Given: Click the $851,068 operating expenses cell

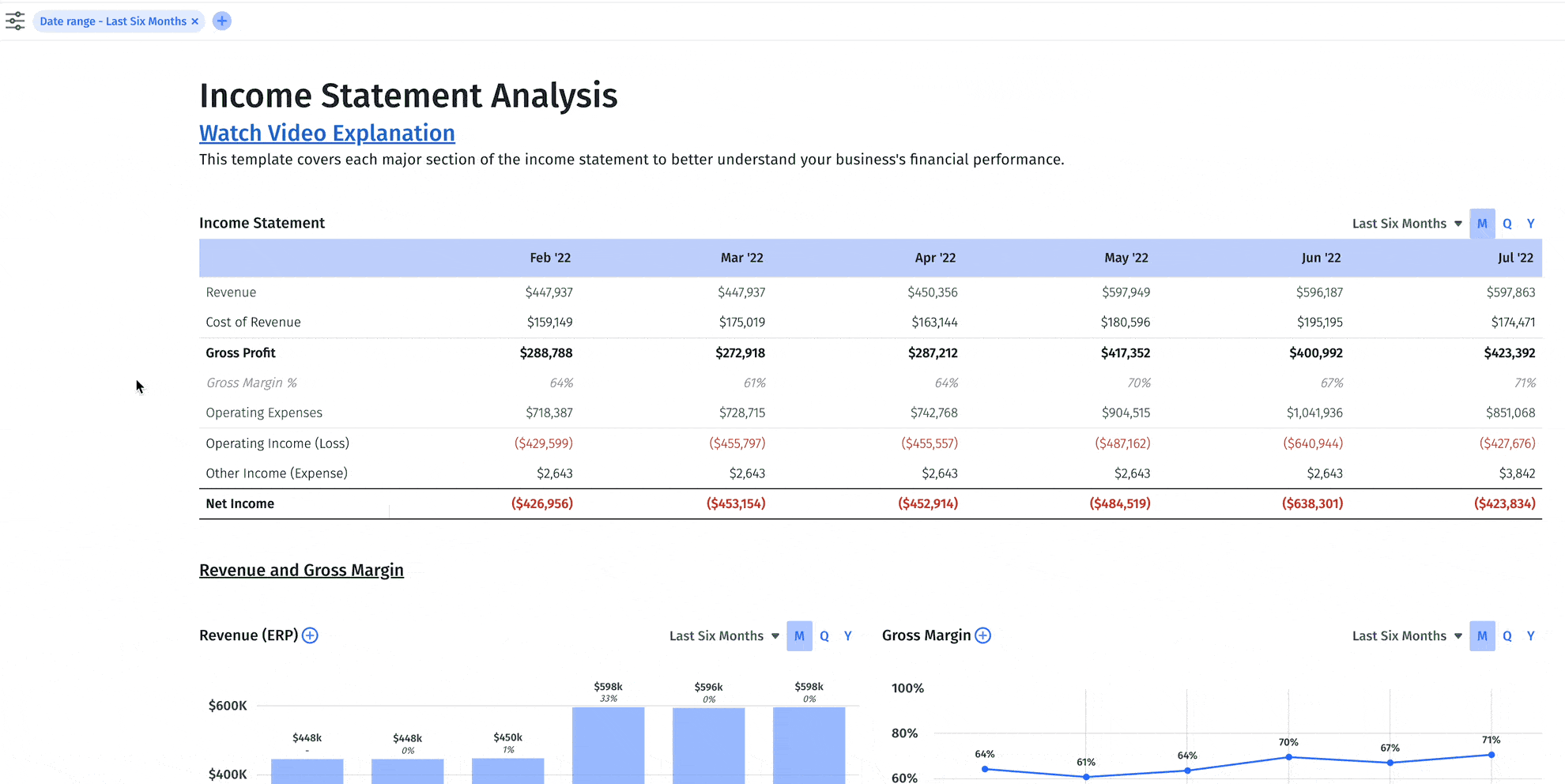Looking at the screenshot, I should point(1510,413).
